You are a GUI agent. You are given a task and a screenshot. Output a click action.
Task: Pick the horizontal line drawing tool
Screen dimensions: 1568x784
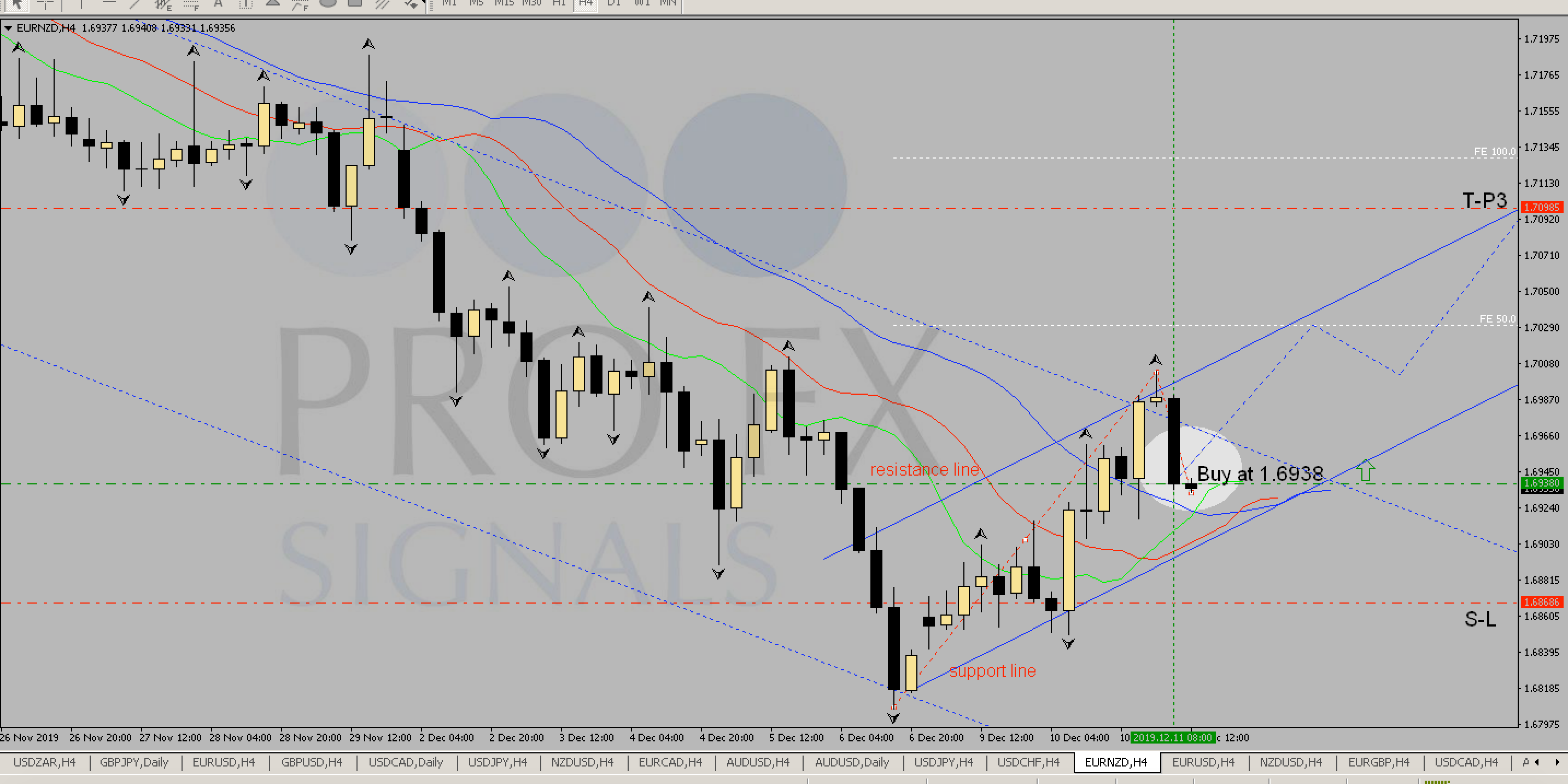pyautogui.click(x=109, y=4)
